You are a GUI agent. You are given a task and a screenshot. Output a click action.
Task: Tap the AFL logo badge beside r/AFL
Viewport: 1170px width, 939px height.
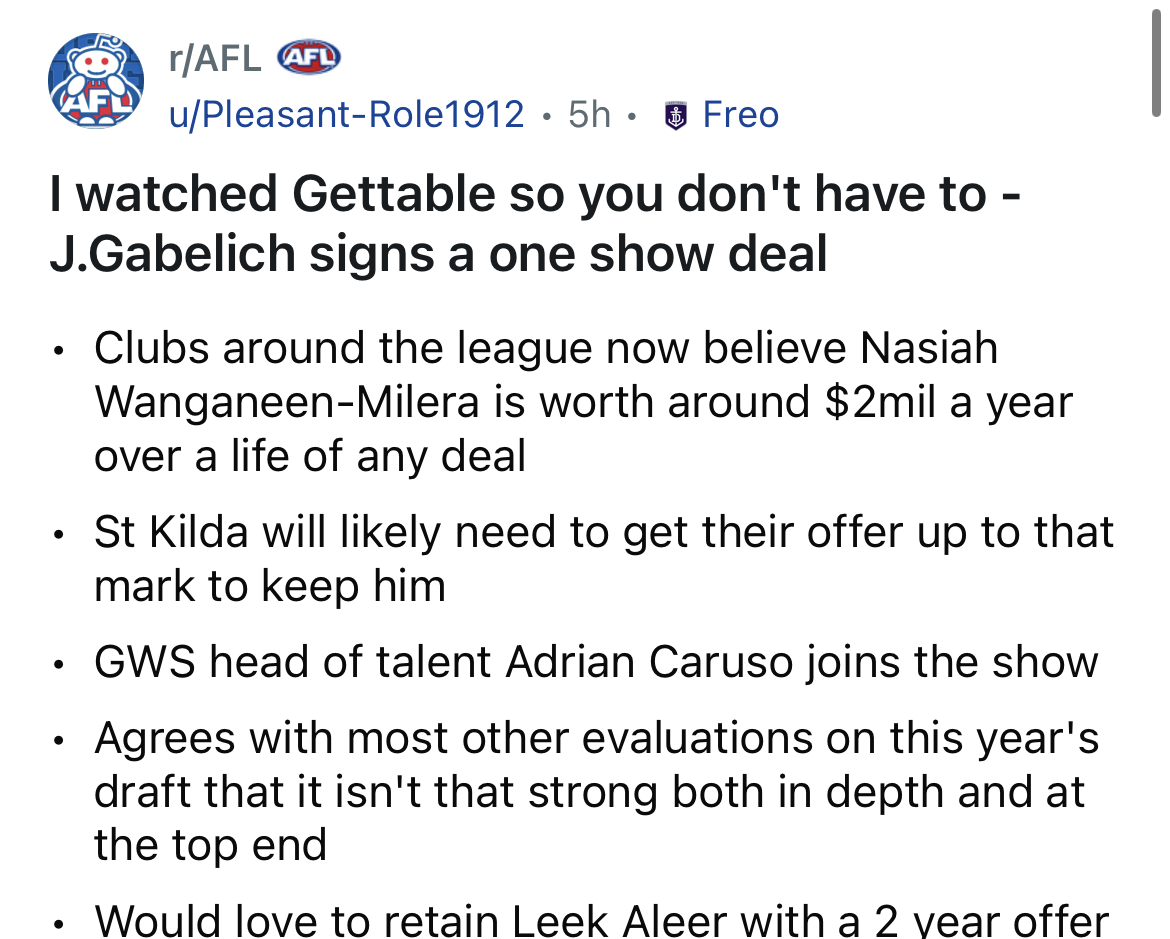[309, 57]
